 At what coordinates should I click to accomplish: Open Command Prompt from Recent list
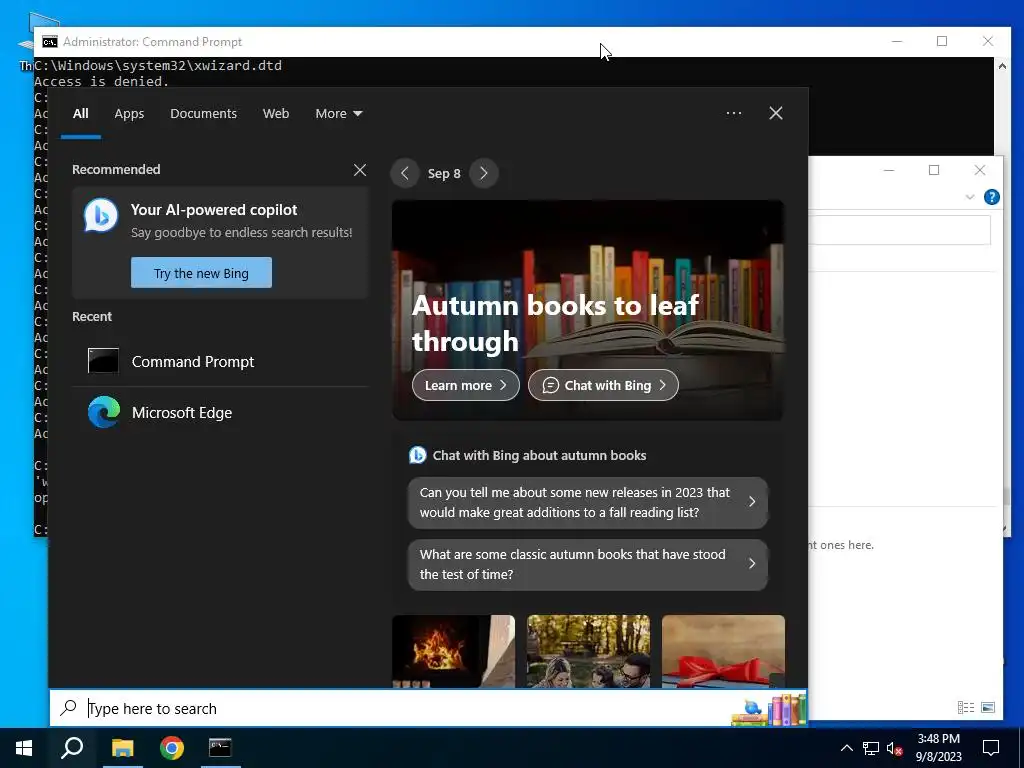pyautogui.click(x=220, y=361)
